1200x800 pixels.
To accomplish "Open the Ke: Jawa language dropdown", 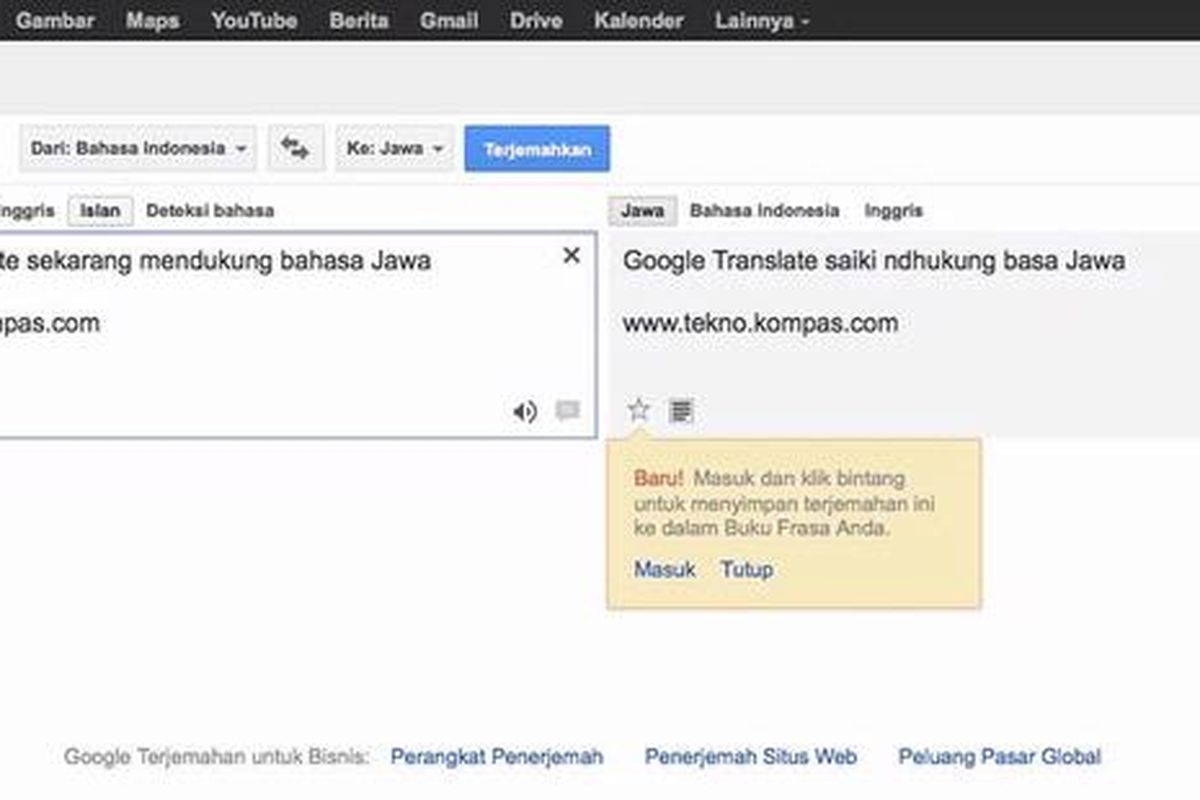I will click(x=396, y=149).
